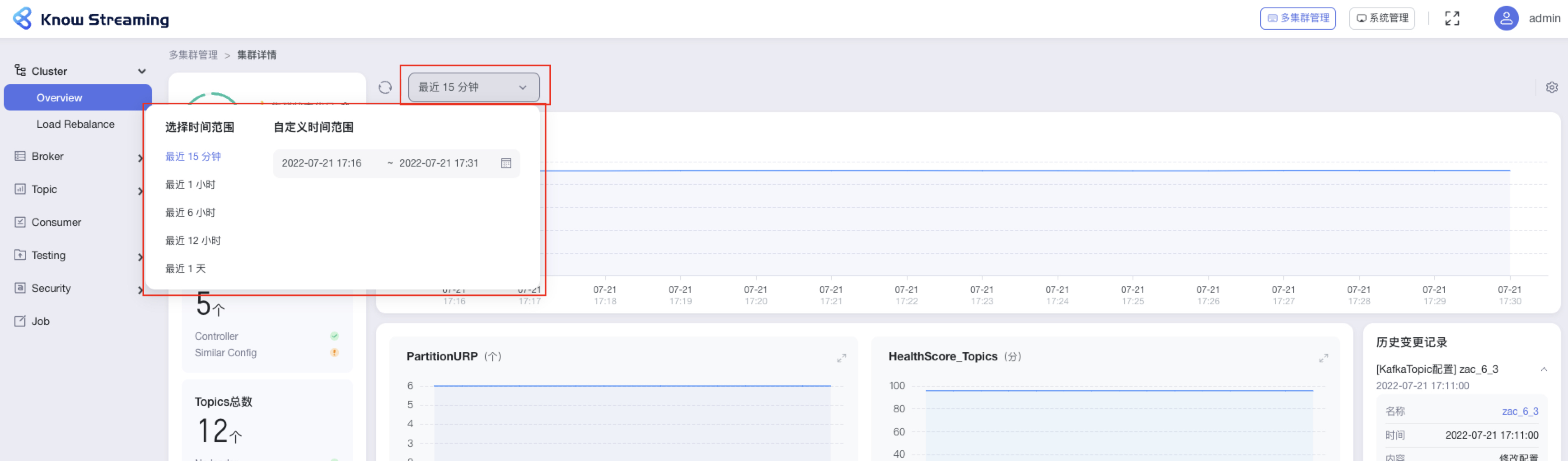Image resolution: width=1568 pixels, height=461 pixels.
Task: Toggle fullscreen mode icon
Action: click(x=1452, y=18)
